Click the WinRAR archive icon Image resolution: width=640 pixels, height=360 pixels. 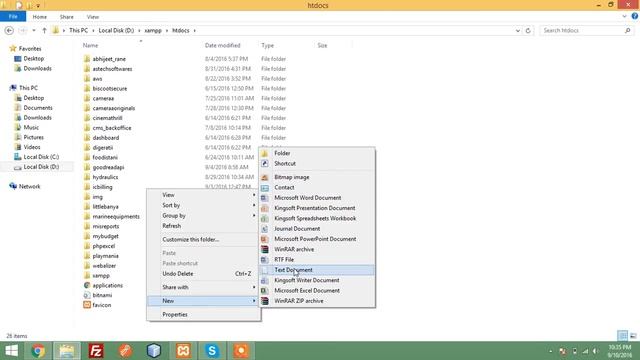(x=264, y=249)
